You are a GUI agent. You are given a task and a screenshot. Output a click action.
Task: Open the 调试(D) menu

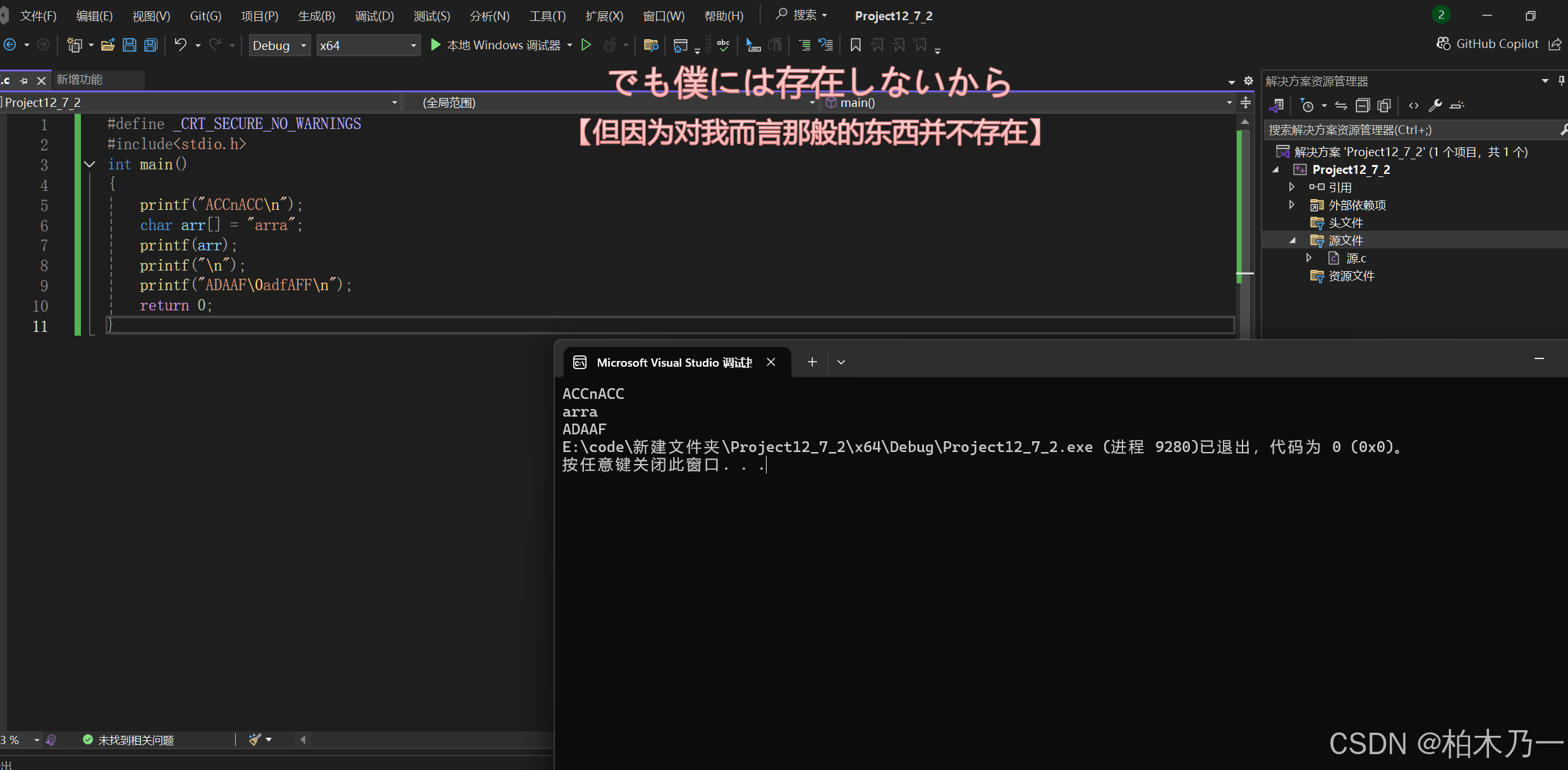(x=374, y=16)
